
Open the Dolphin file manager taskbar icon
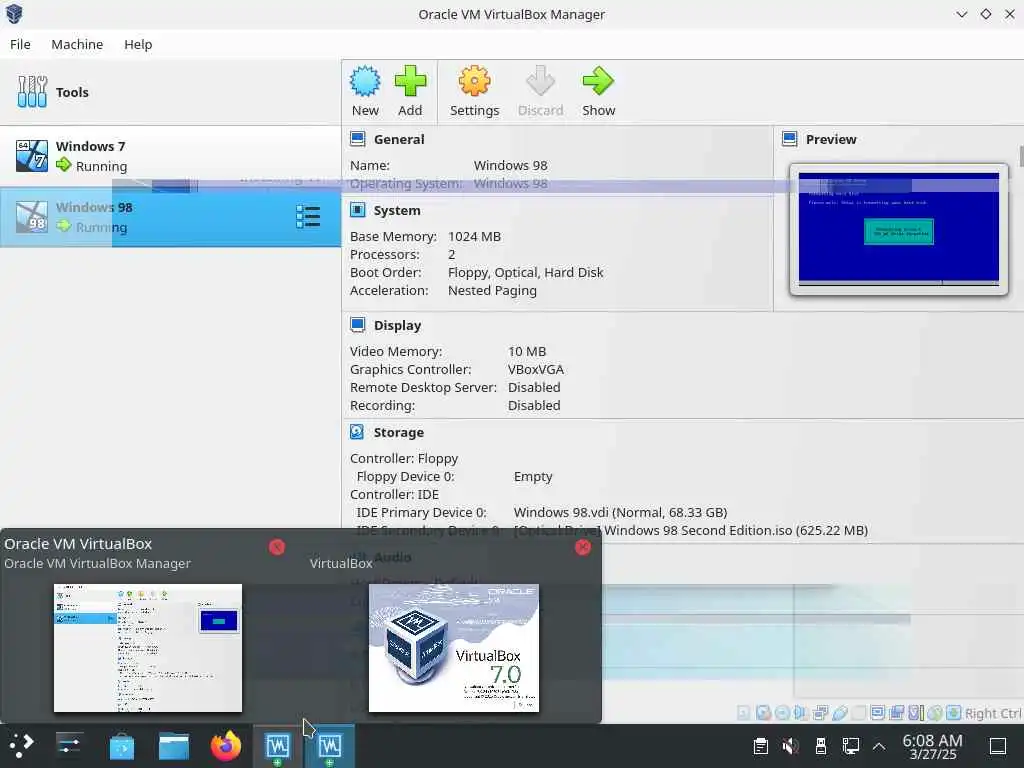tap(174, 746)
